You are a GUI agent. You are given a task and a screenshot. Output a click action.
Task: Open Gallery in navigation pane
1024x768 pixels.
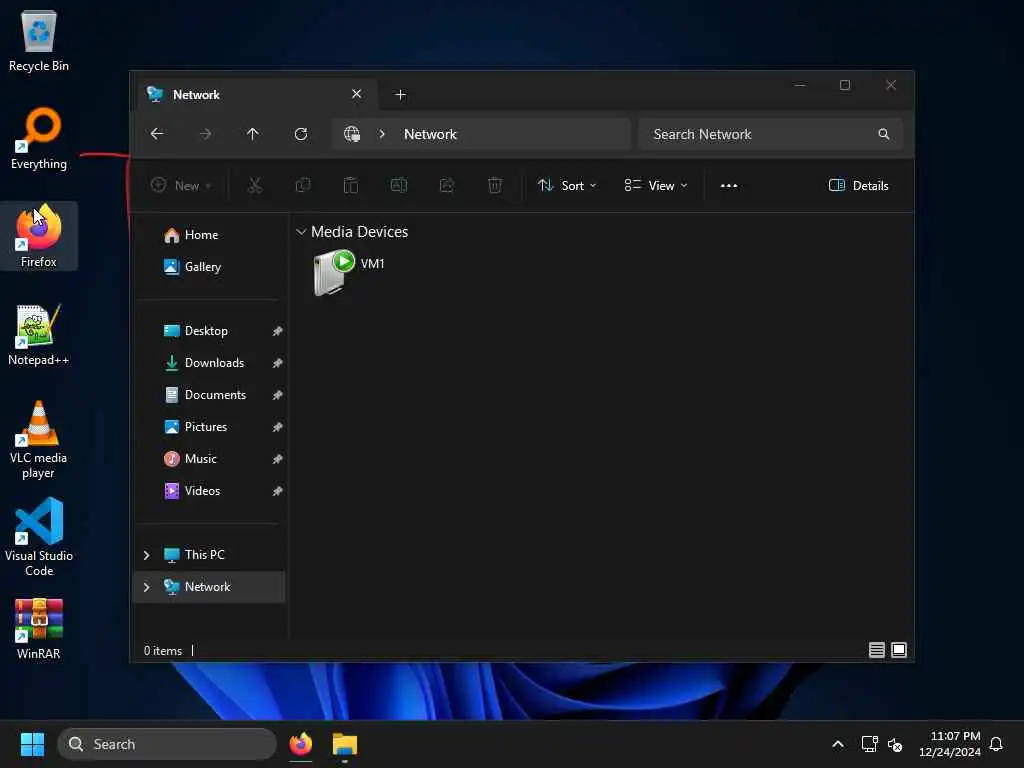[192, 267]
